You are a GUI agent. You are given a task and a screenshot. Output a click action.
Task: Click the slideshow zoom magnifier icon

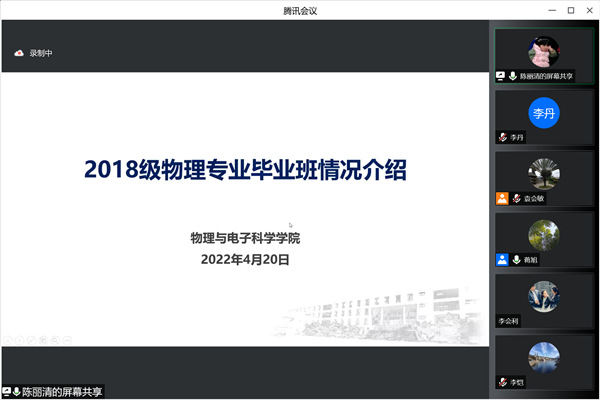pyautogui.click(x=53, y=340)
